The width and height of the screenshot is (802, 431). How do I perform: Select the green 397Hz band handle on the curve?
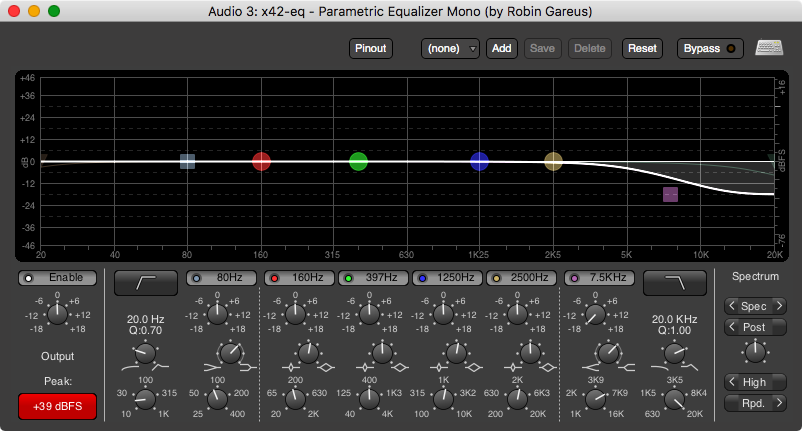click(358, 161)
